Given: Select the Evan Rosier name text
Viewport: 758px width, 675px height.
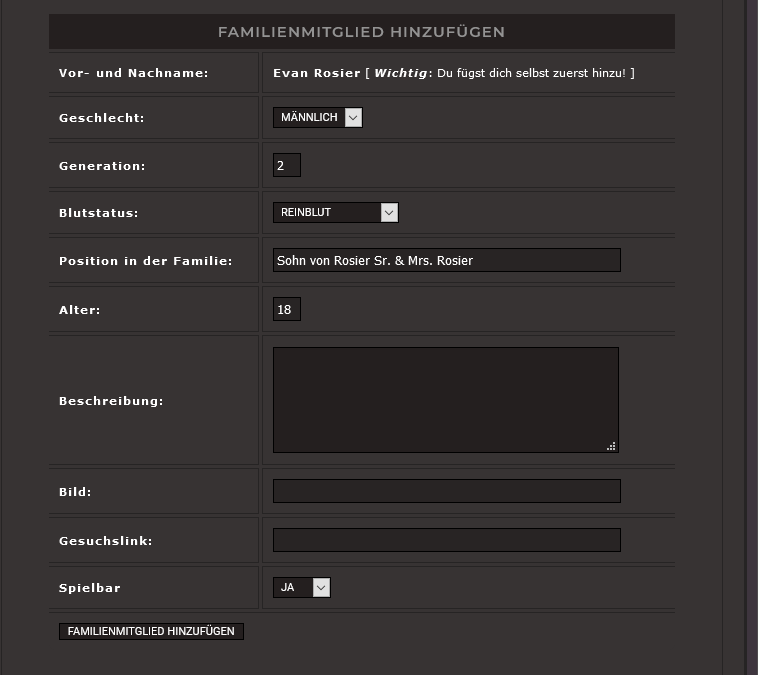Looking at the screenshot, I should (x=316, y=73).
